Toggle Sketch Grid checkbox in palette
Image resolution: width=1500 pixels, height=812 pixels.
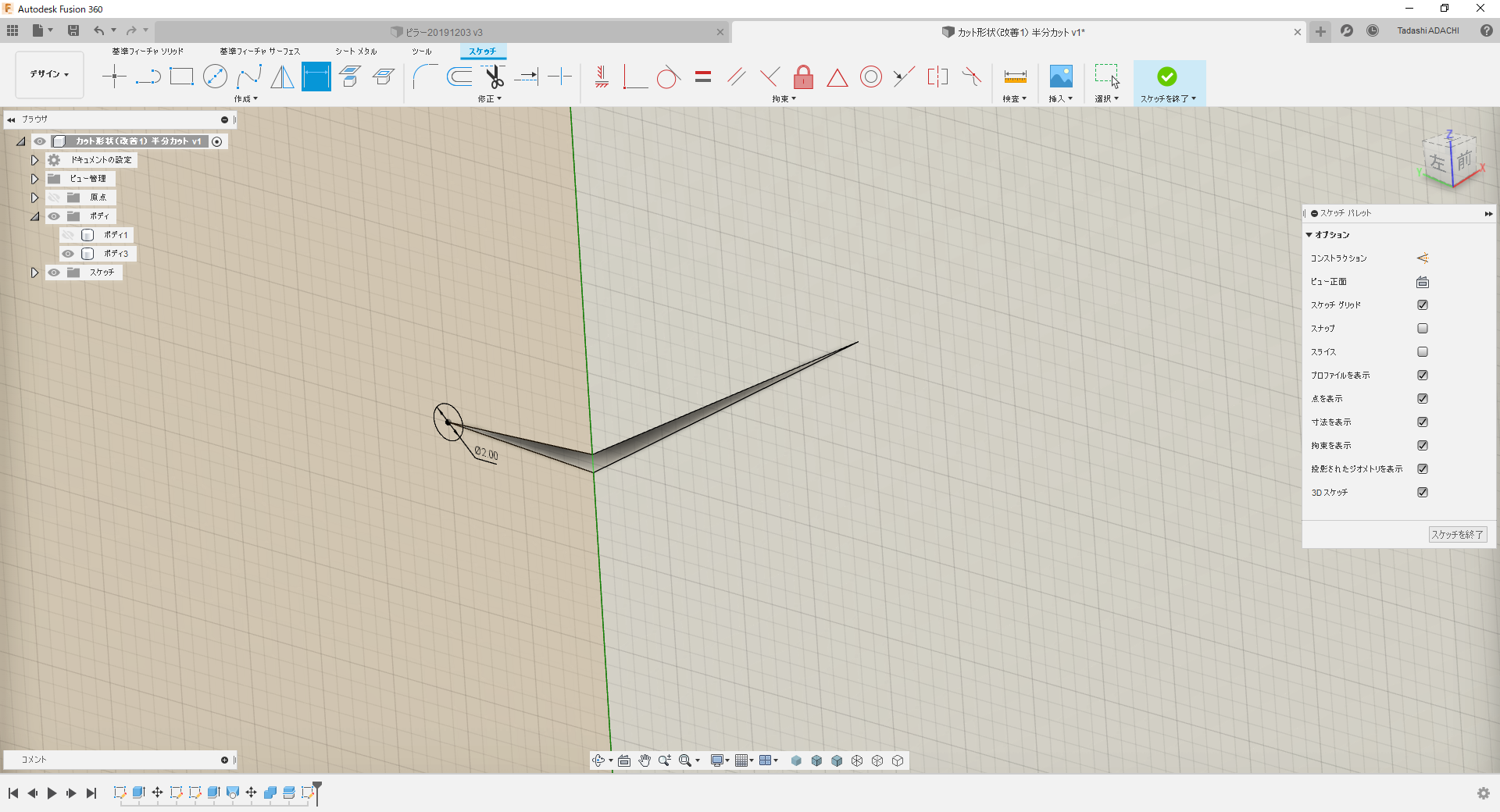1423,305
